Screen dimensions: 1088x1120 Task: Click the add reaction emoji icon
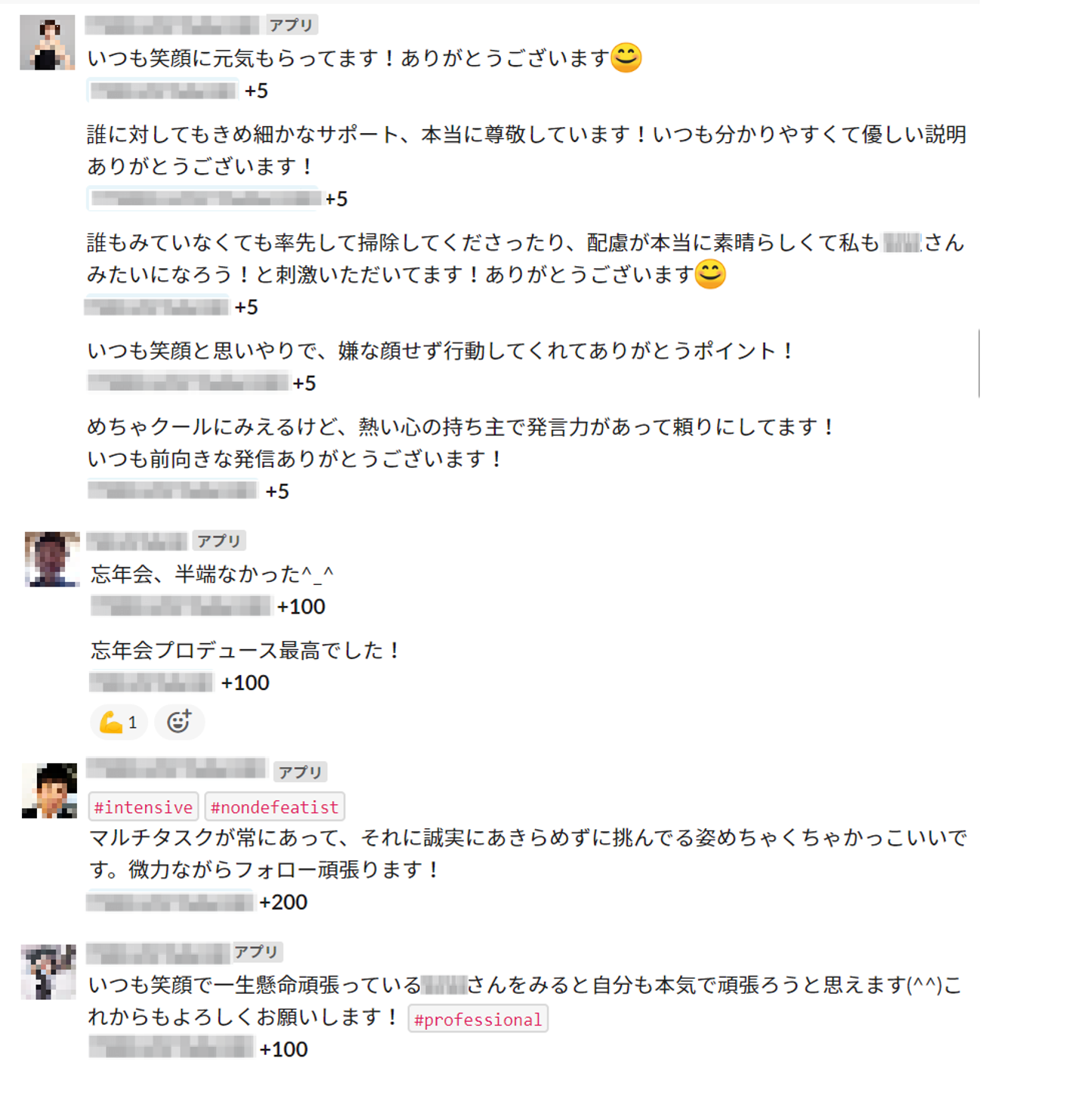point(179,722)
